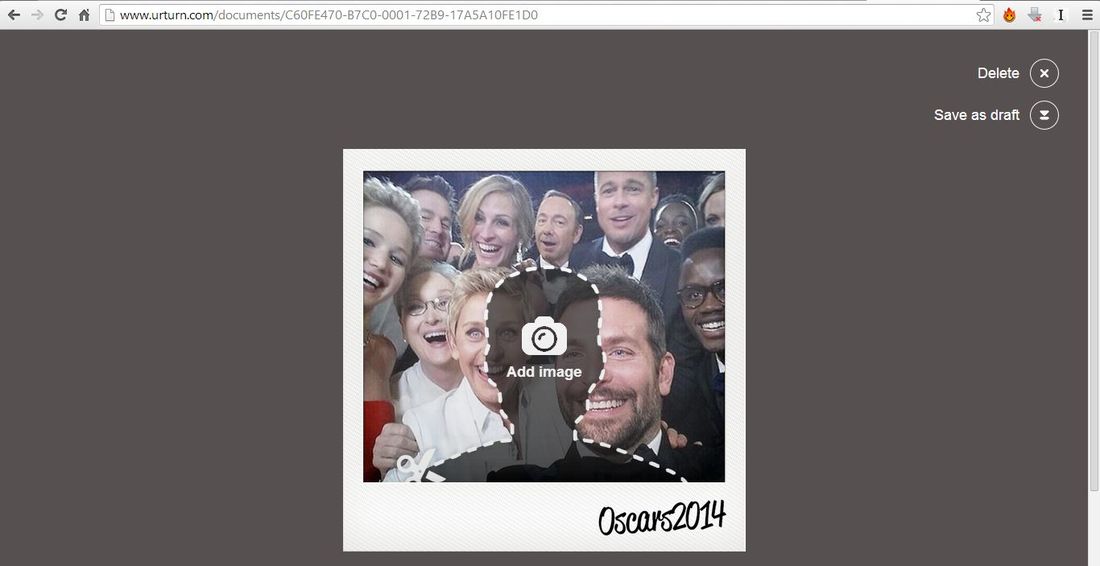
Task: Open the download extension icon
Action: pyautogui.click(x=1035, y=15)
